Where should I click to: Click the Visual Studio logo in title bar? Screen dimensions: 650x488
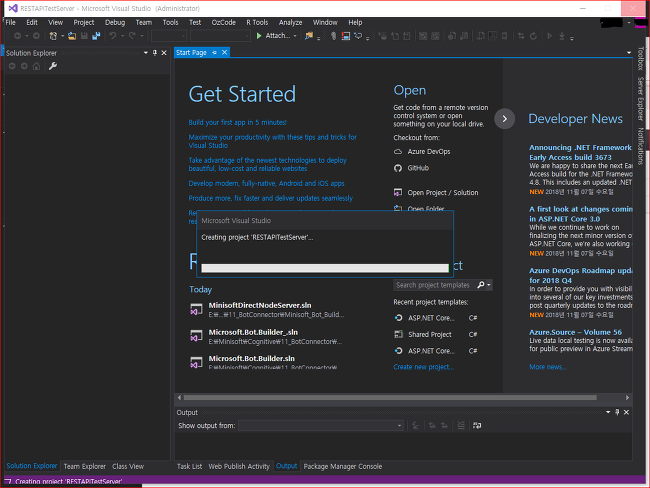click(x=13, y=8)
